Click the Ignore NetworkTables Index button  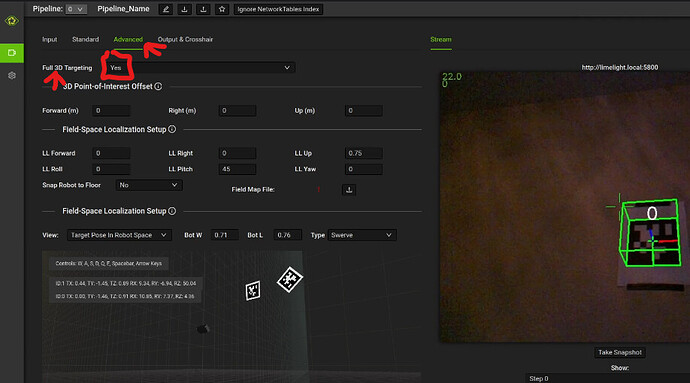[278, 9]
